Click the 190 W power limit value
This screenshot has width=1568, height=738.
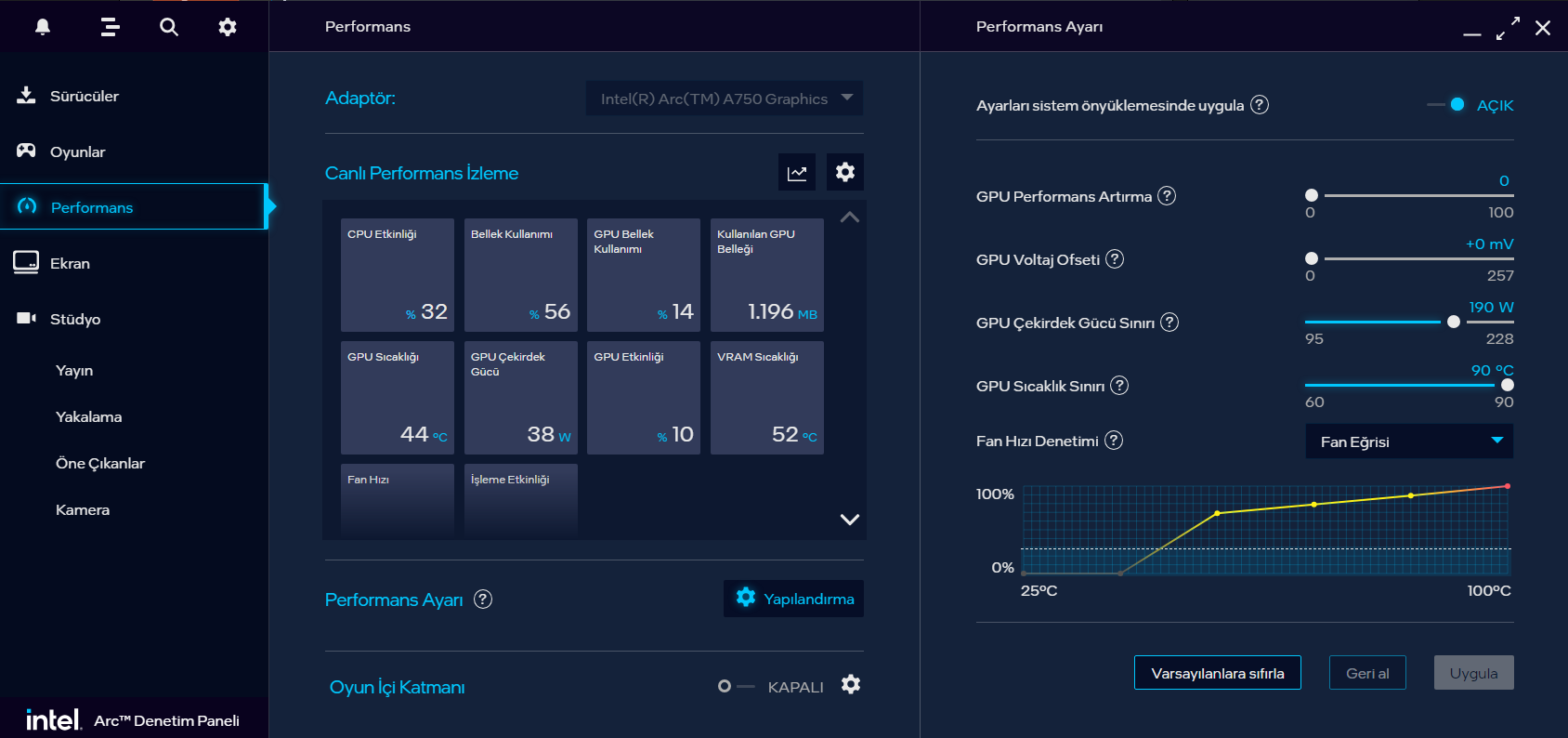[x=1491, y=307]
